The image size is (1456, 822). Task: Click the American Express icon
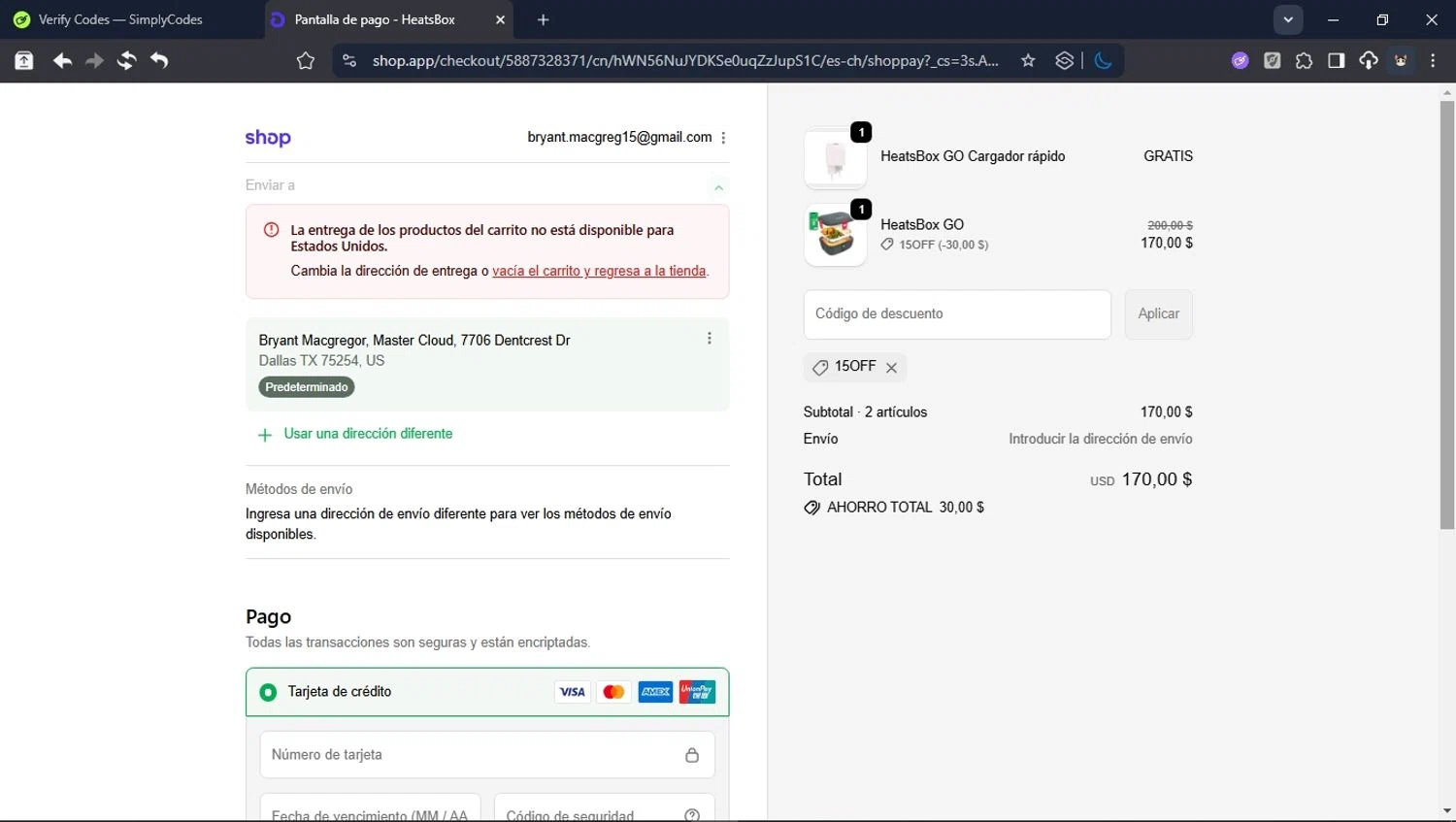[655, 692]
